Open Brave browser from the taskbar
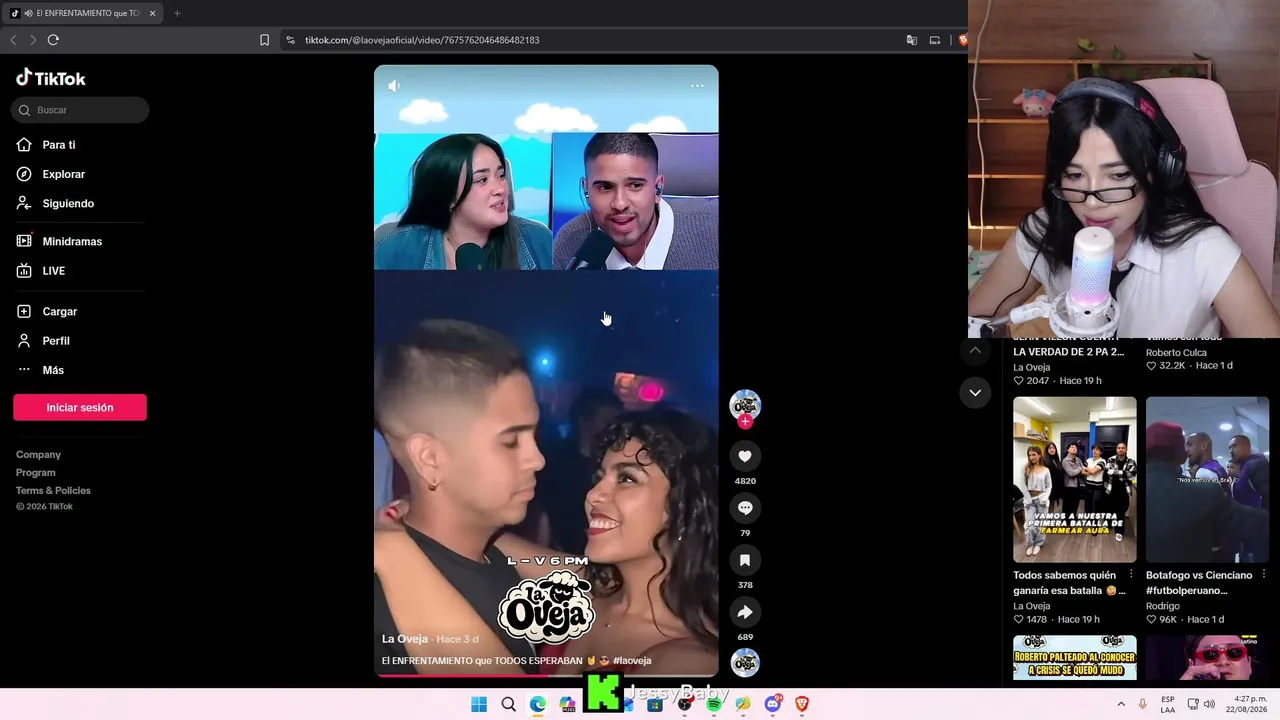Viewport: 1280px width, 720px height. click(802, 704)
